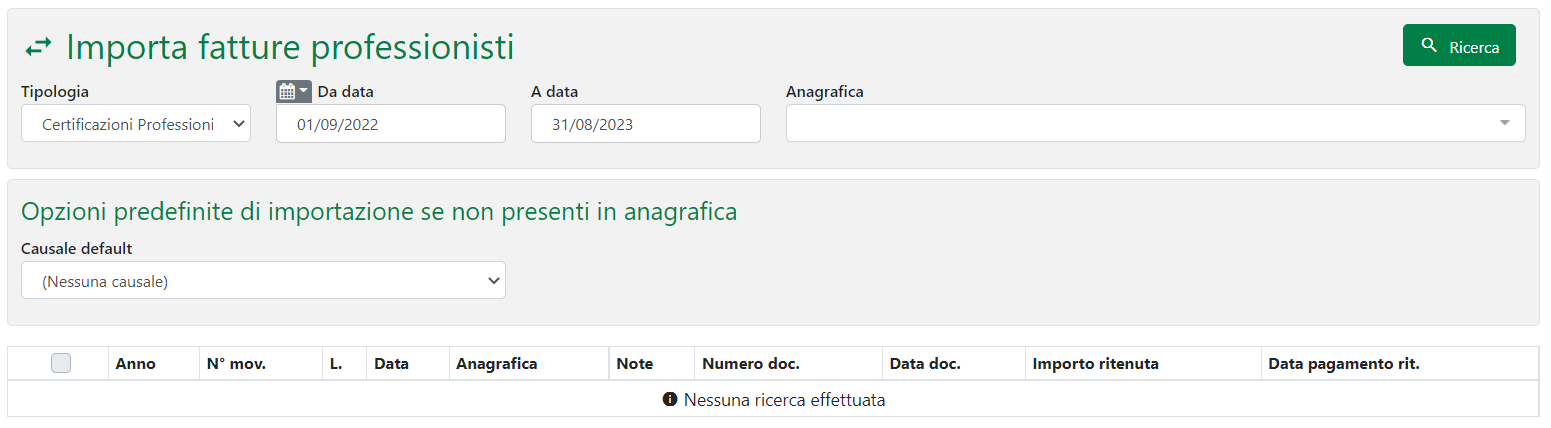Click the Data doc. column header
The image size is (1551, 428).
pos(925,364)
